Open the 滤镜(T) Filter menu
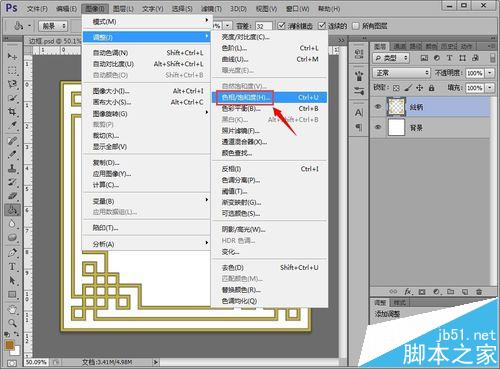The height and width of the screenshot is (369, 500). pyautogui.click(x=211, y=8)
